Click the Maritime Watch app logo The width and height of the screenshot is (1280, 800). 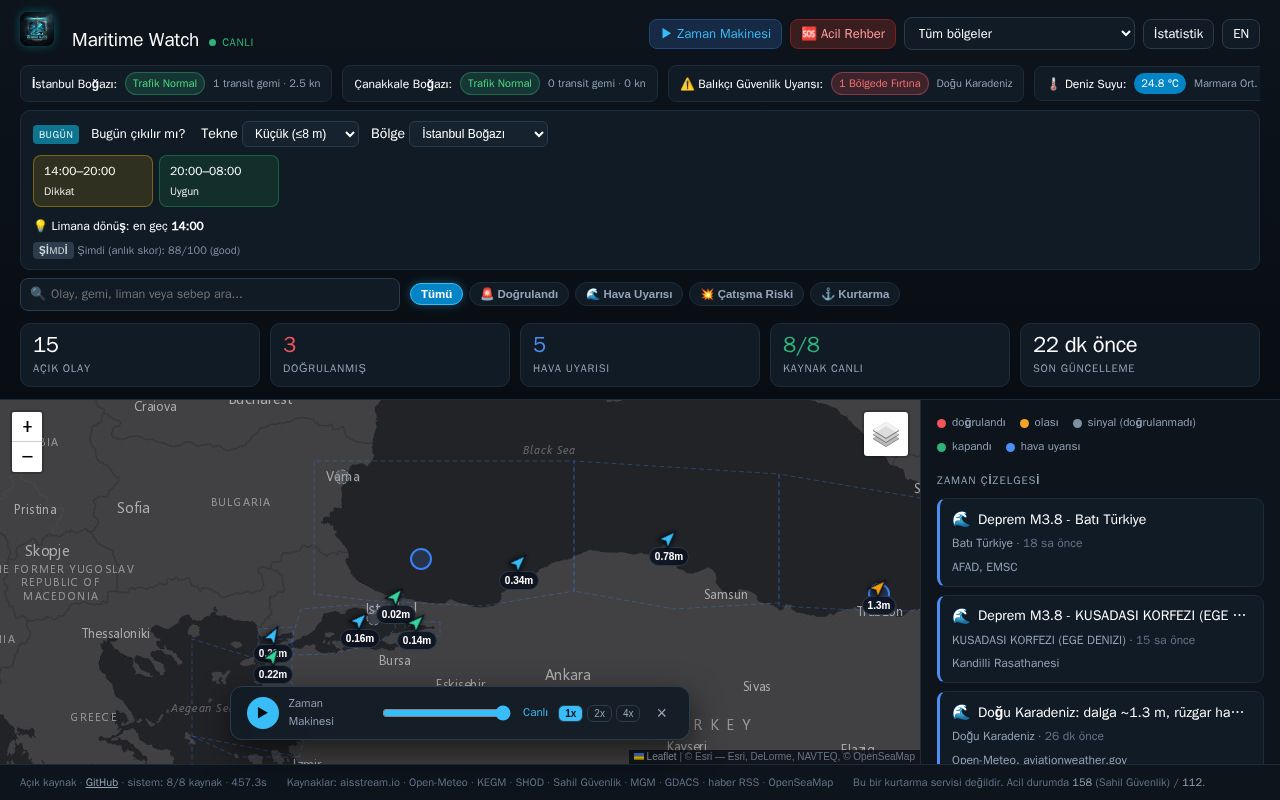pyautogui.click(x=37, y=30)
